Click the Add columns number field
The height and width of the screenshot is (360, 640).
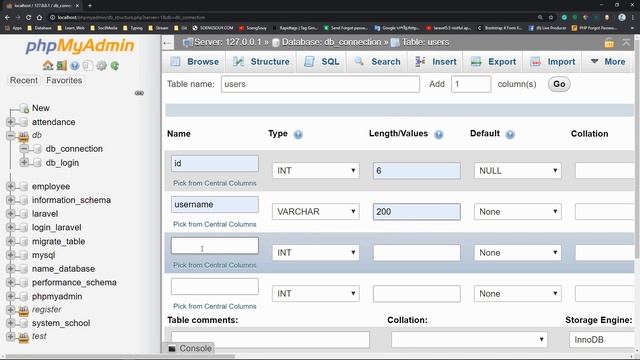[471, 84]
